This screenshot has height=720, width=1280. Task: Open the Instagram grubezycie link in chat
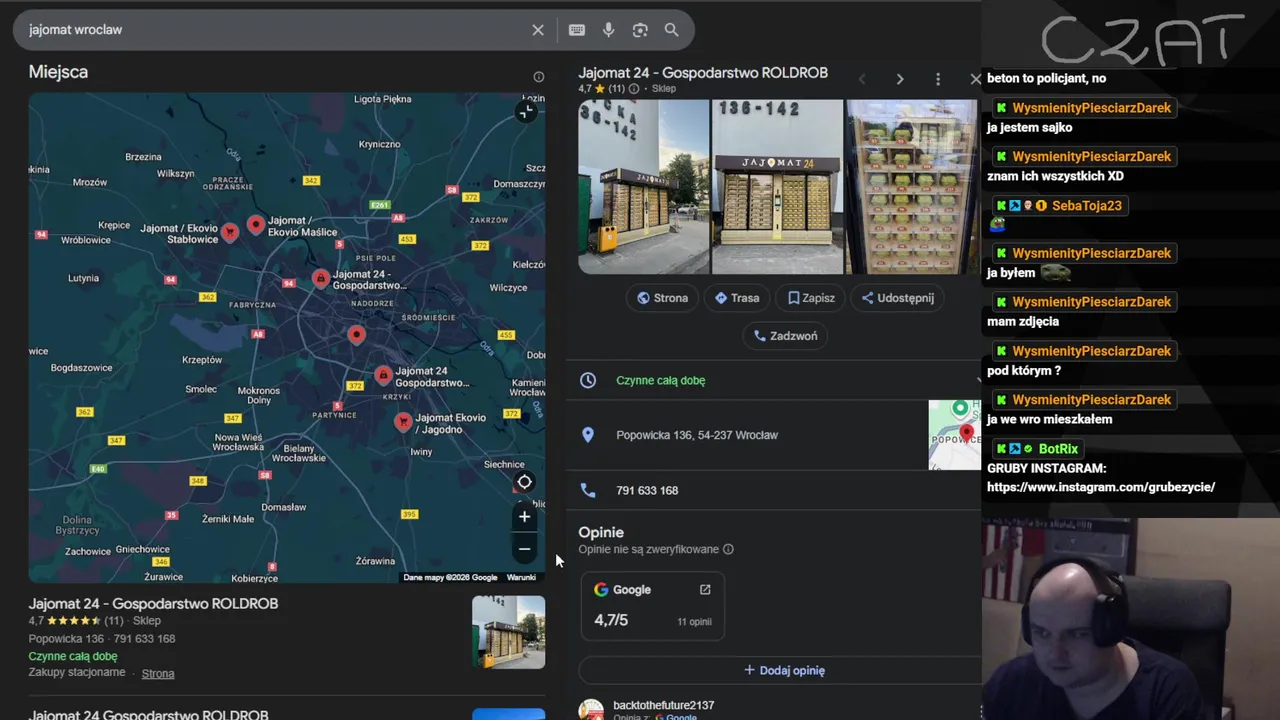pyautogui.click(x=1101, y=487)
